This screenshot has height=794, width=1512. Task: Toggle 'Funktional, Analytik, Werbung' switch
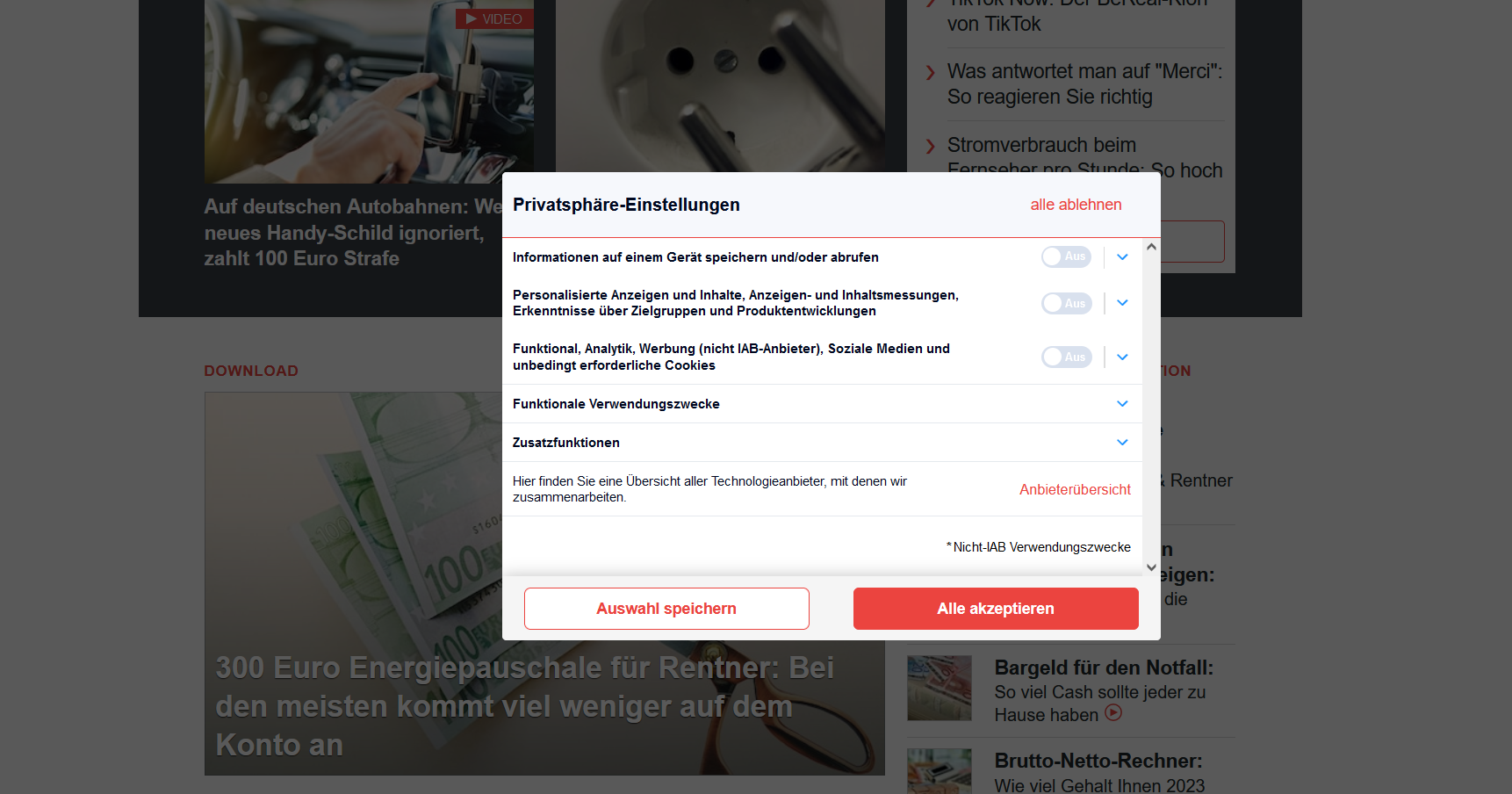(x=1066, y=357)
